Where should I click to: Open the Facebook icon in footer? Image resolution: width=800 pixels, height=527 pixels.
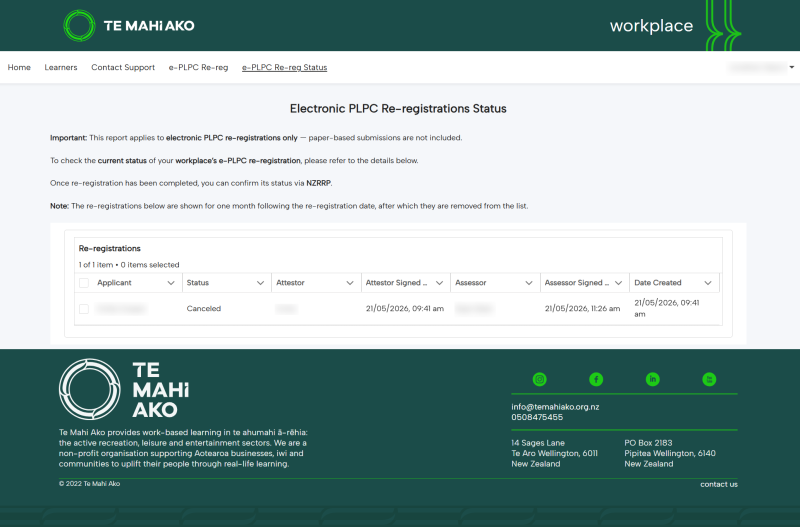tap(596, 379)
